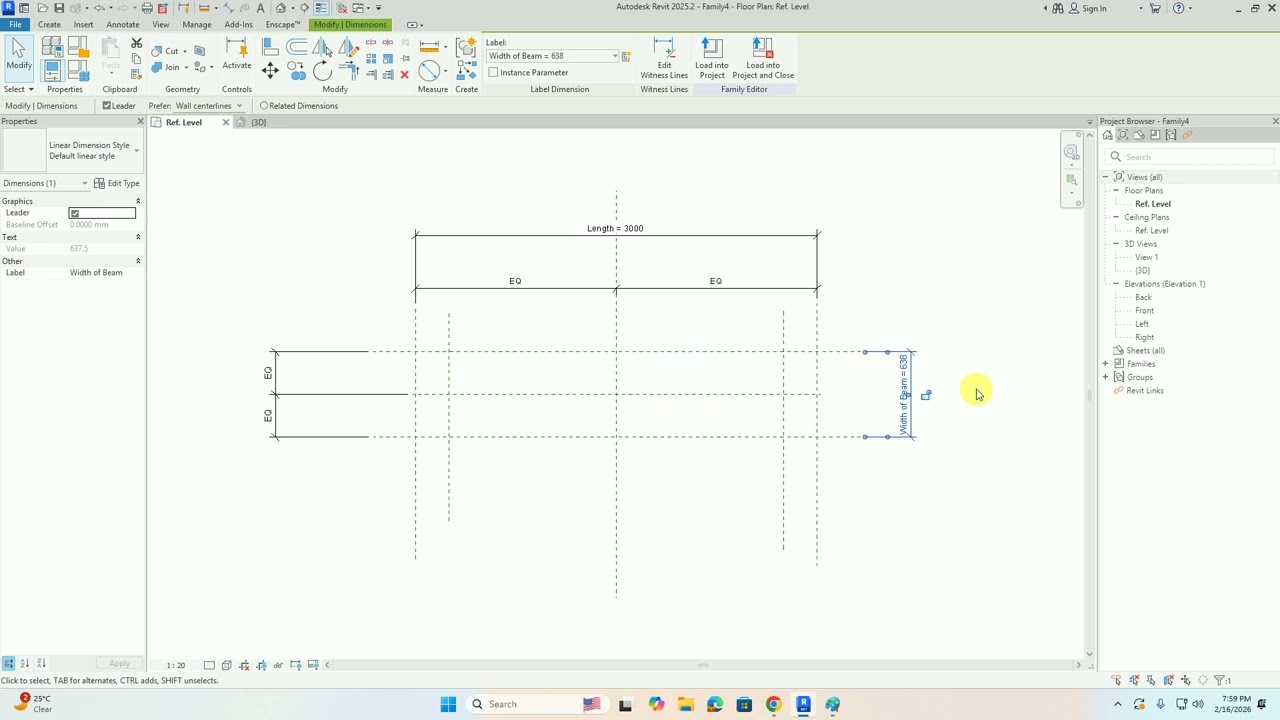The width and height of the screenshot is (1280, 720).
Task: Click the Help question mark icon
Action: click(x=1179, y=8)
